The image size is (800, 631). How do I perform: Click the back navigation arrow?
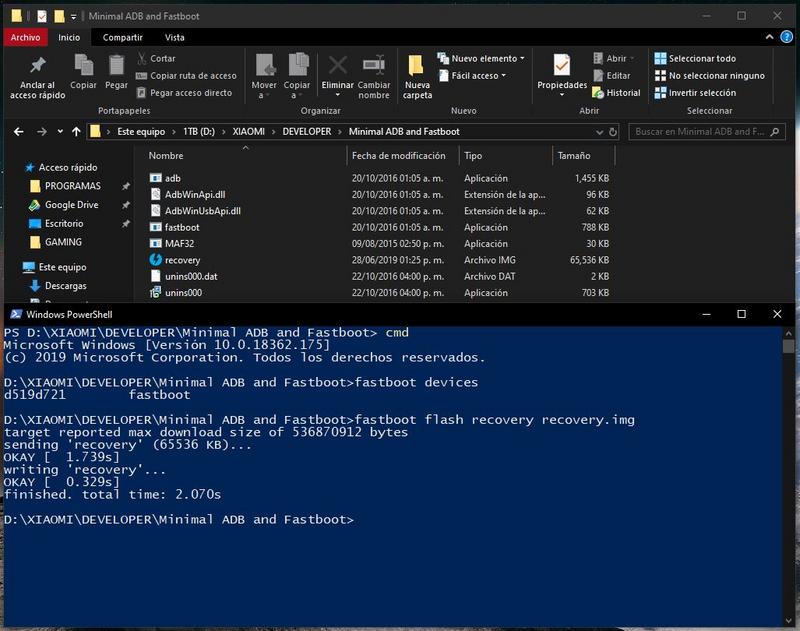point(19,132)
